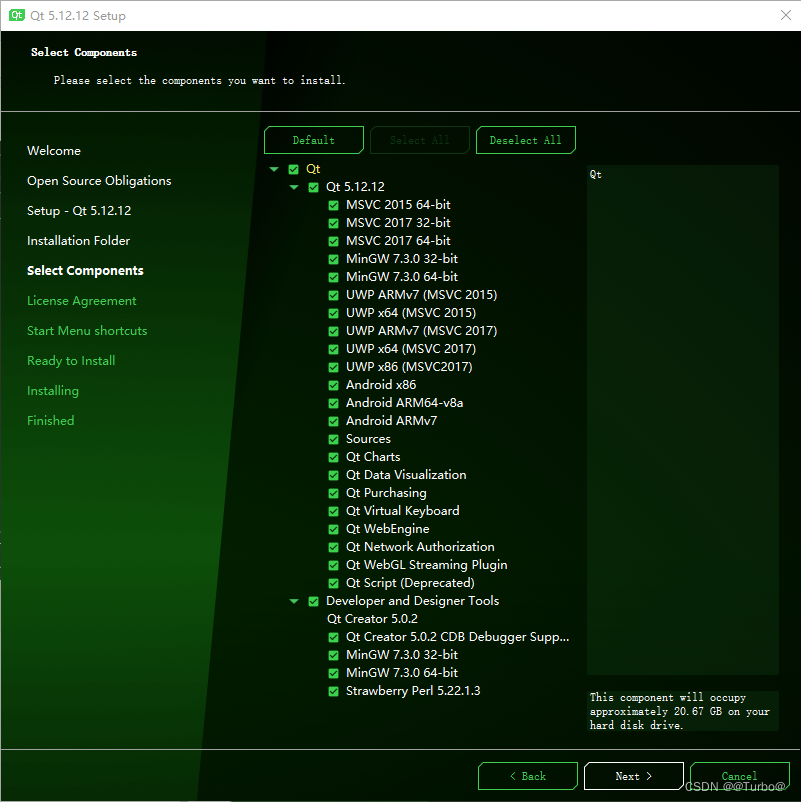Select the Sources row label
Screen dimensions: 801x802
click(368, 439)
